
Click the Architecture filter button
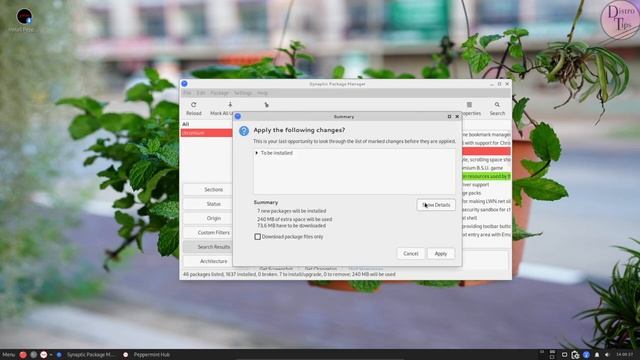(207, 261)
